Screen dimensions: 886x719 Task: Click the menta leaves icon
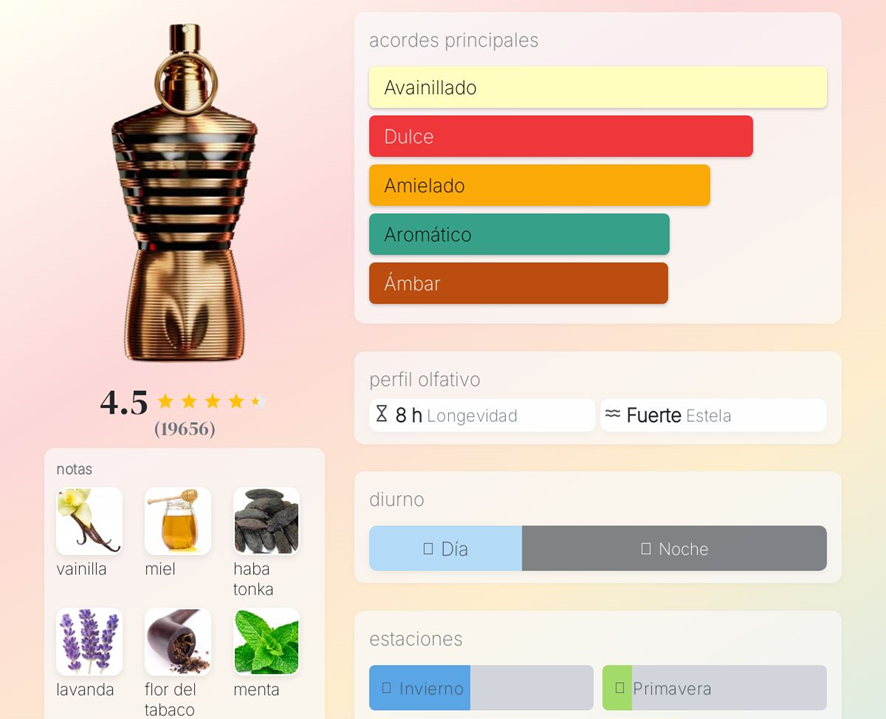[266, 642]
